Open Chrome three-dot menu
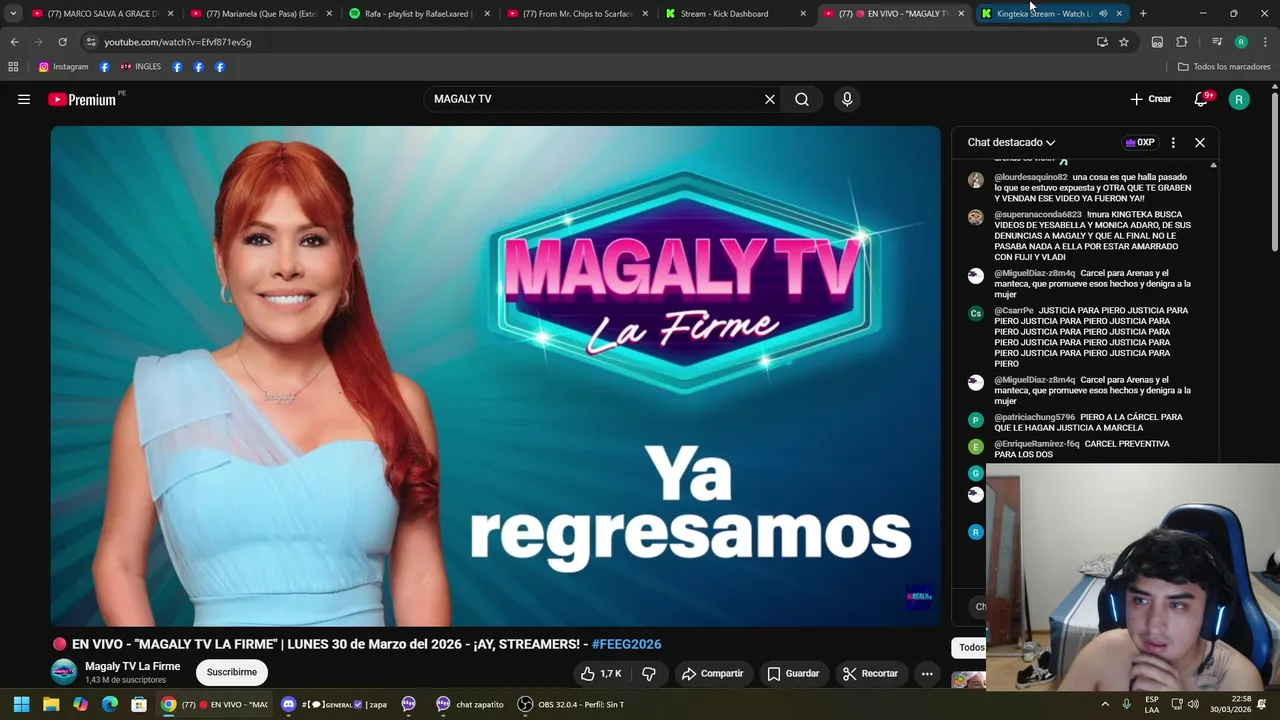Image resolution: width=1280 pixels, height=720 pixels. click(x=1266, y=42)
